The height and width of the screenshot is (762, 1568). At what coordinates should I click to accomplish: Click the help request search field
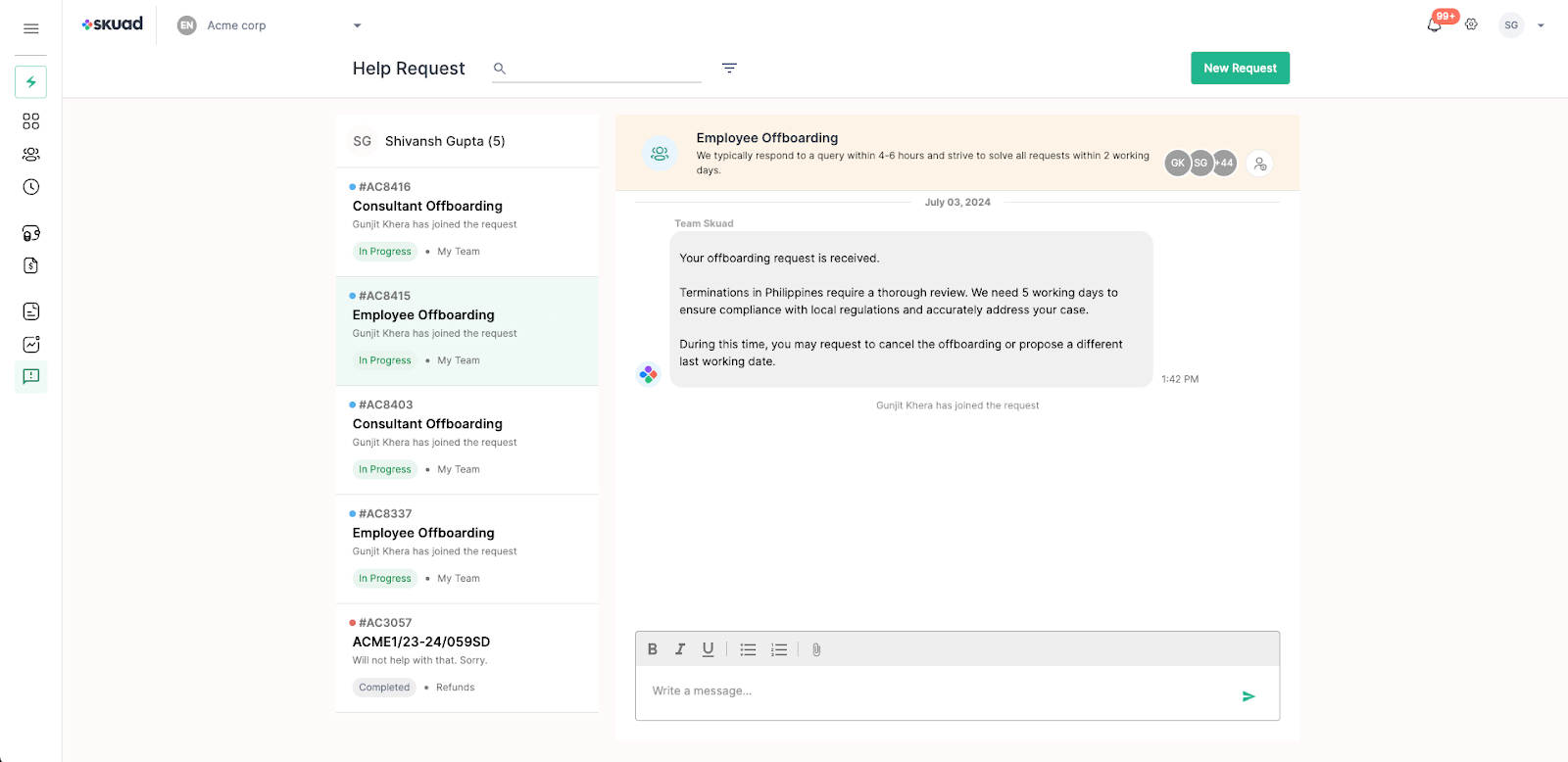(597, 69)
